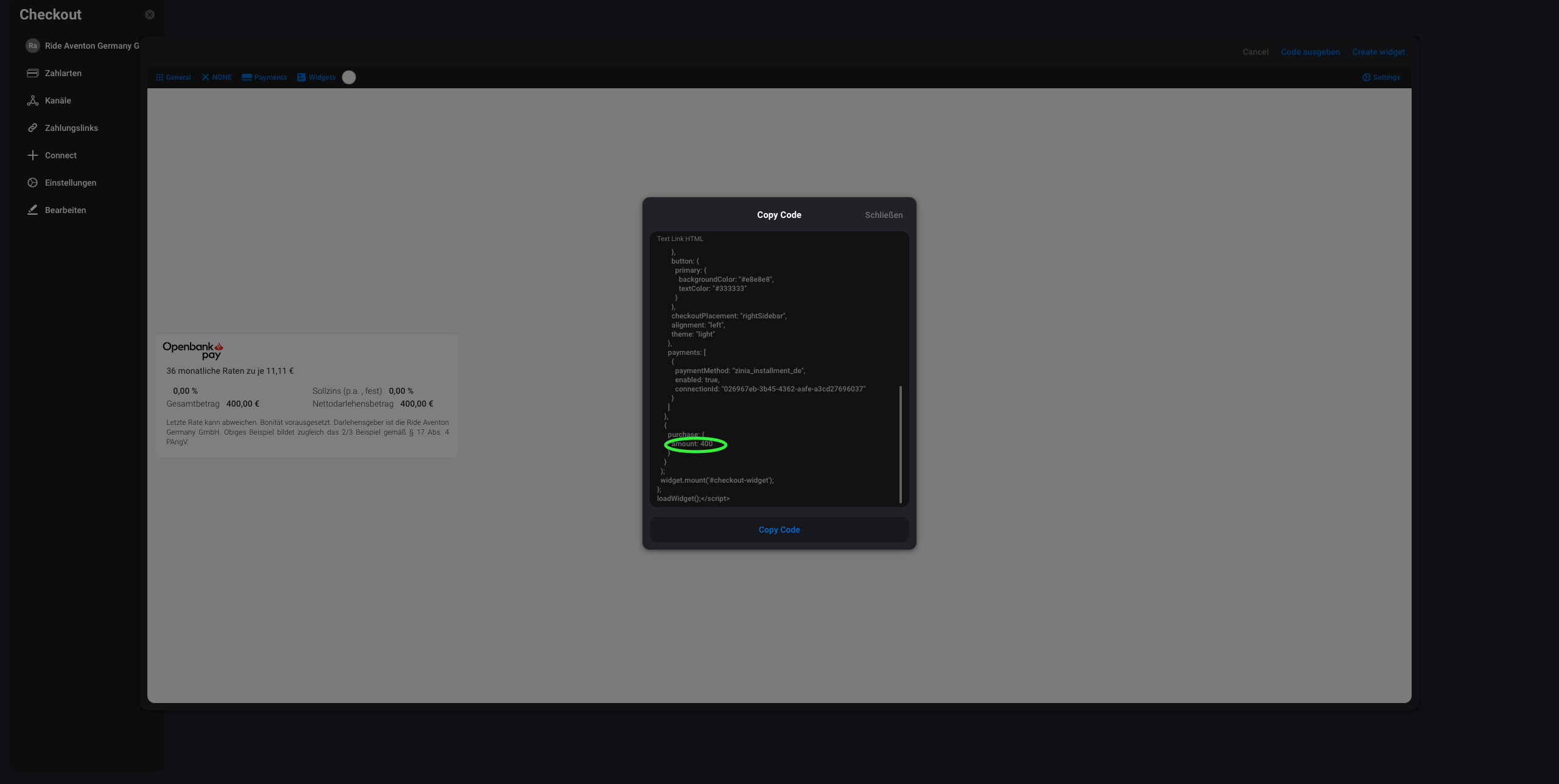Click the Create widget link

point(1378,52)
